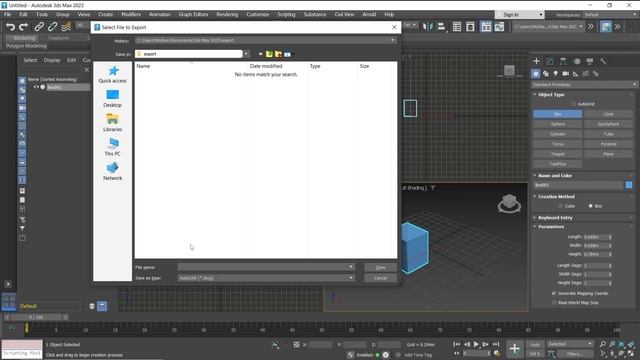Click the Unlink Selection chain icon

click(x=52, y=27)
